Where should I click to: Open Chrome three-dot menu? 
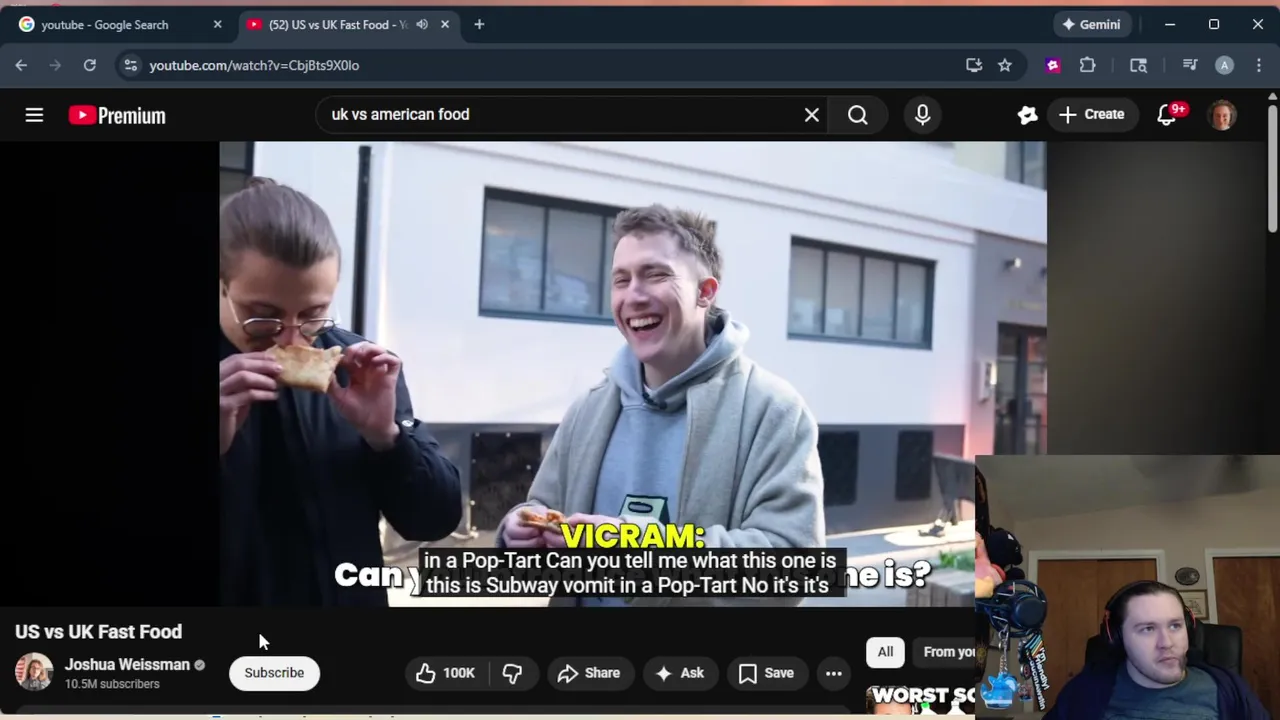(1258, 65)
